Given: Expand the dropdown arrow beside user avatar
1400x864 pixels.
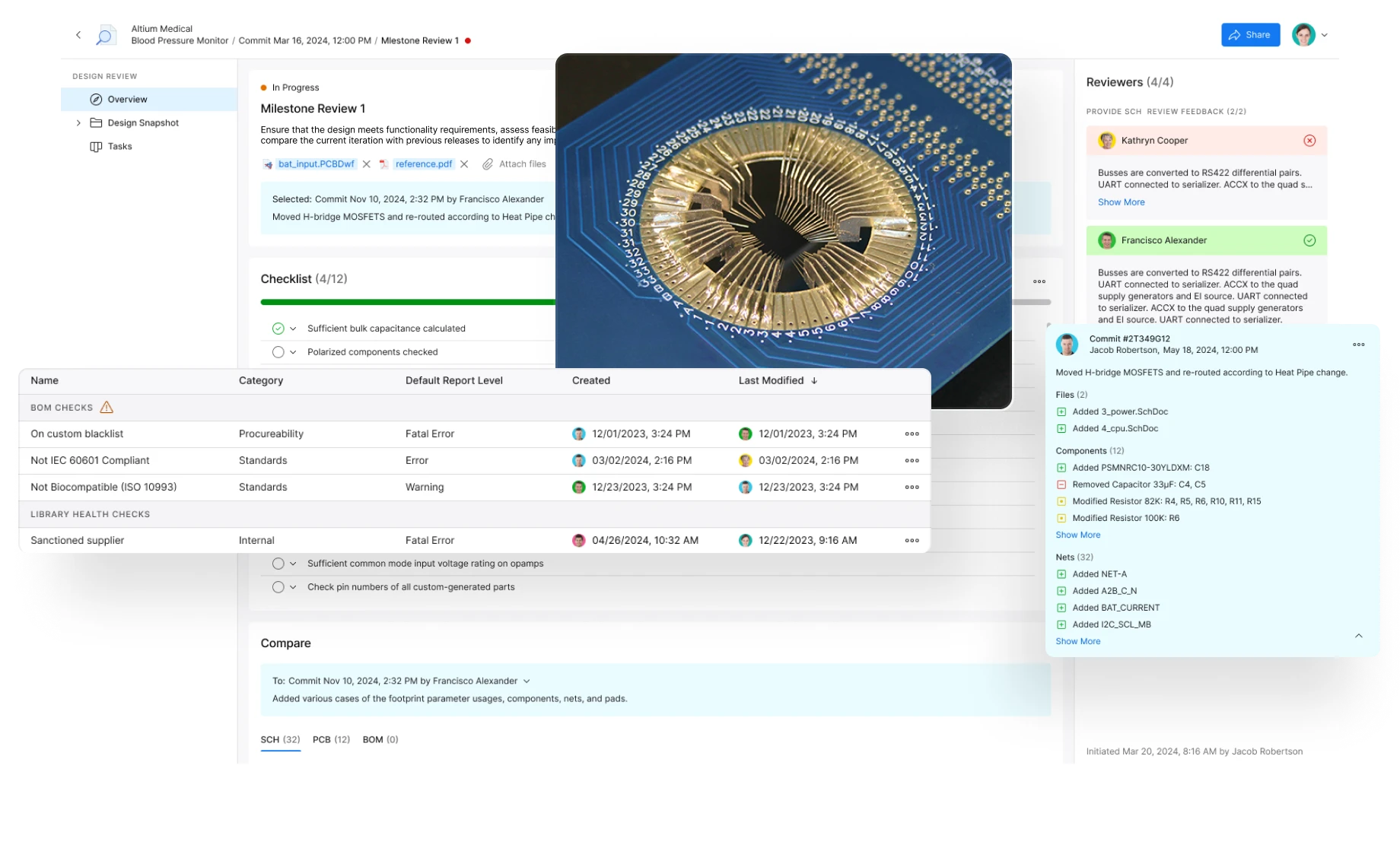Looking at the screenshot, I should point(1324,35).
